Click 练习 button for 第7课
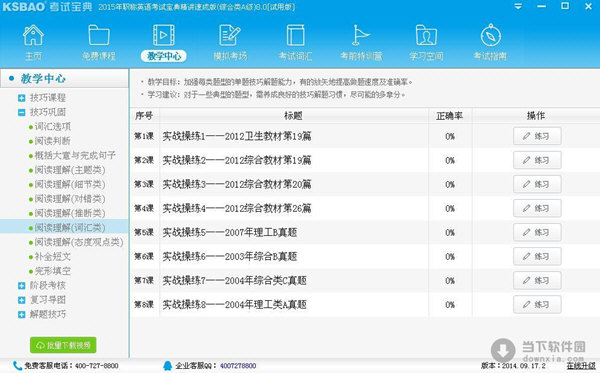600x373 pixels. pyautogui.click(x=537, y=280)
